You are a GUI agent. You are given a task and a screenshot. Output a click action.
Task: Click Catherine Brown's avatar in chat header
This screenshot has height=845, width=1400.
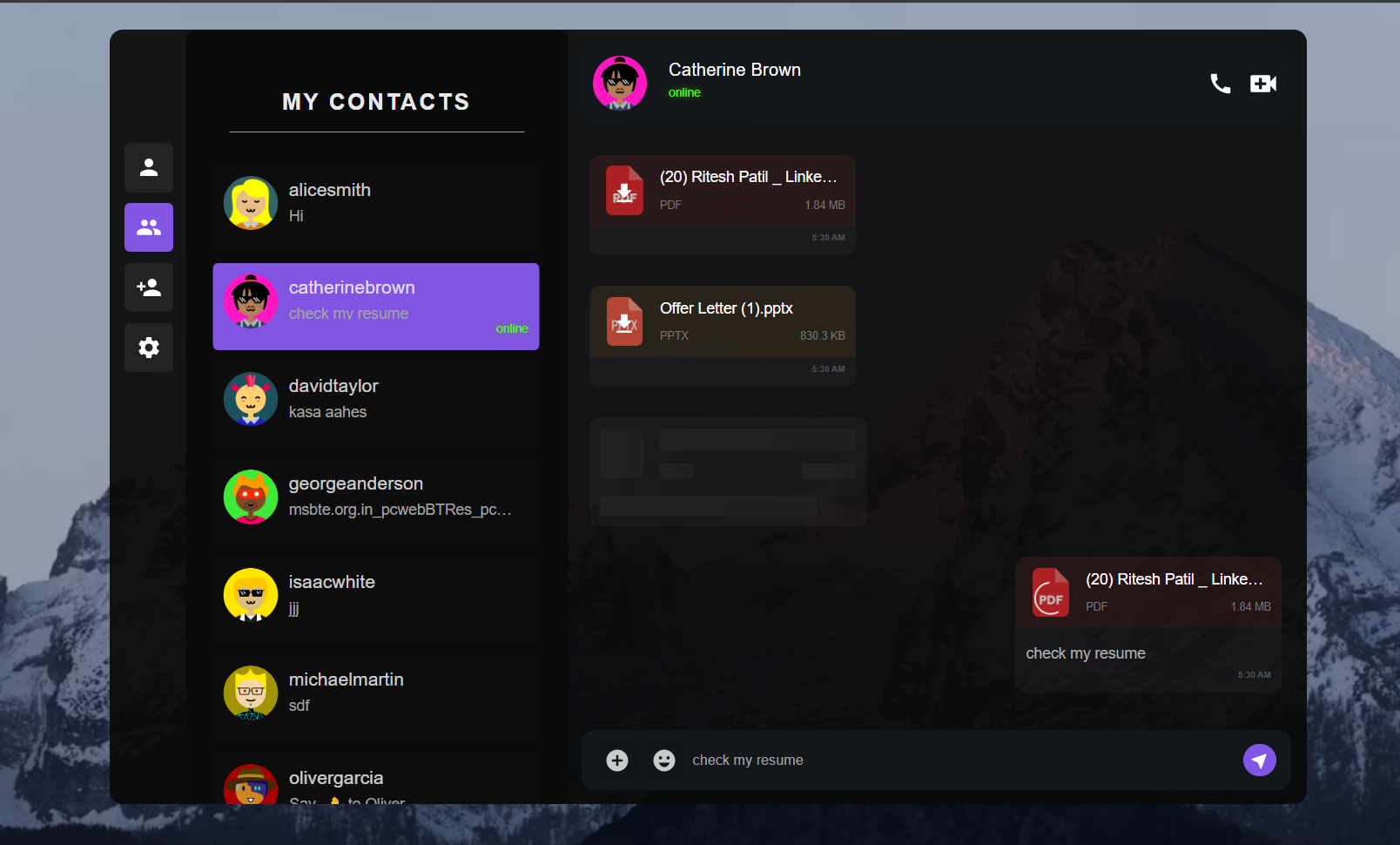click(x=620, y=84)
